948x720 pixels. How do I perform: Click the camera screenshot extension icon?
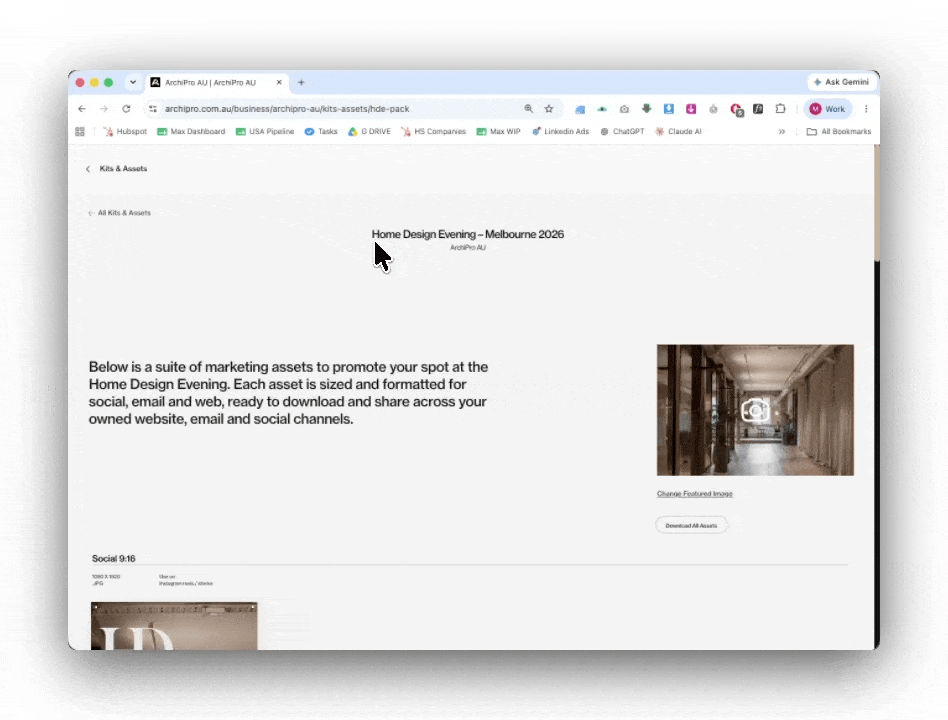[624, 109]
